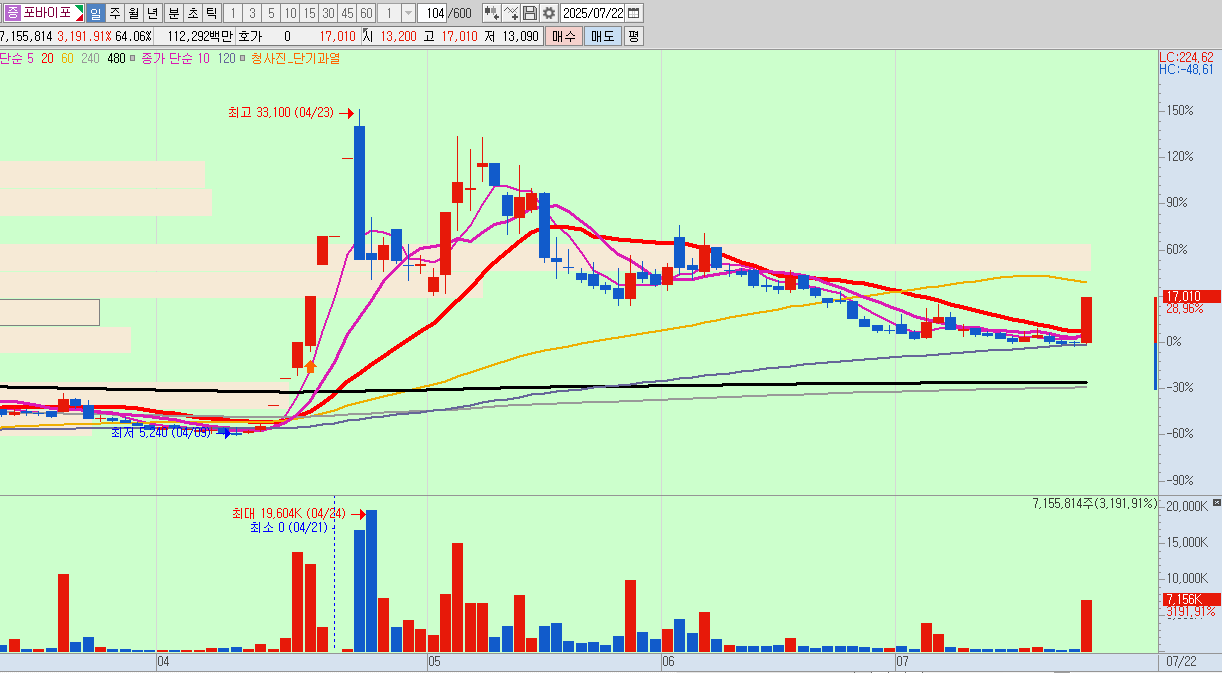Choose the 1 interval preset button
The width and height of the screenshot is (1222, 673).
[x=231, y=13]
